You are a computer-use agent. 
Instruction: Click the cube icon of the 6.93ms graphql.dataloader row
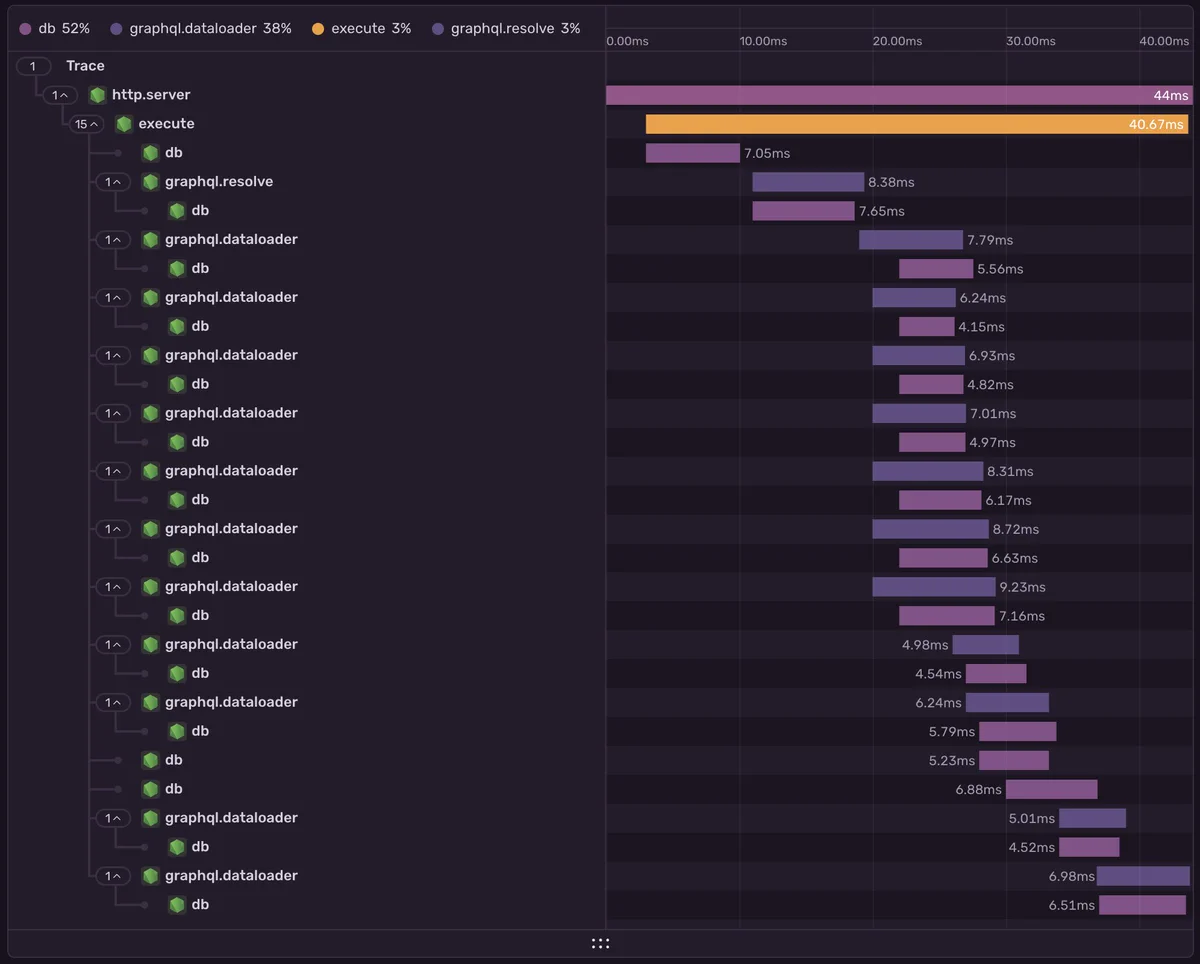pyautogui.click(x=151, y=356)
